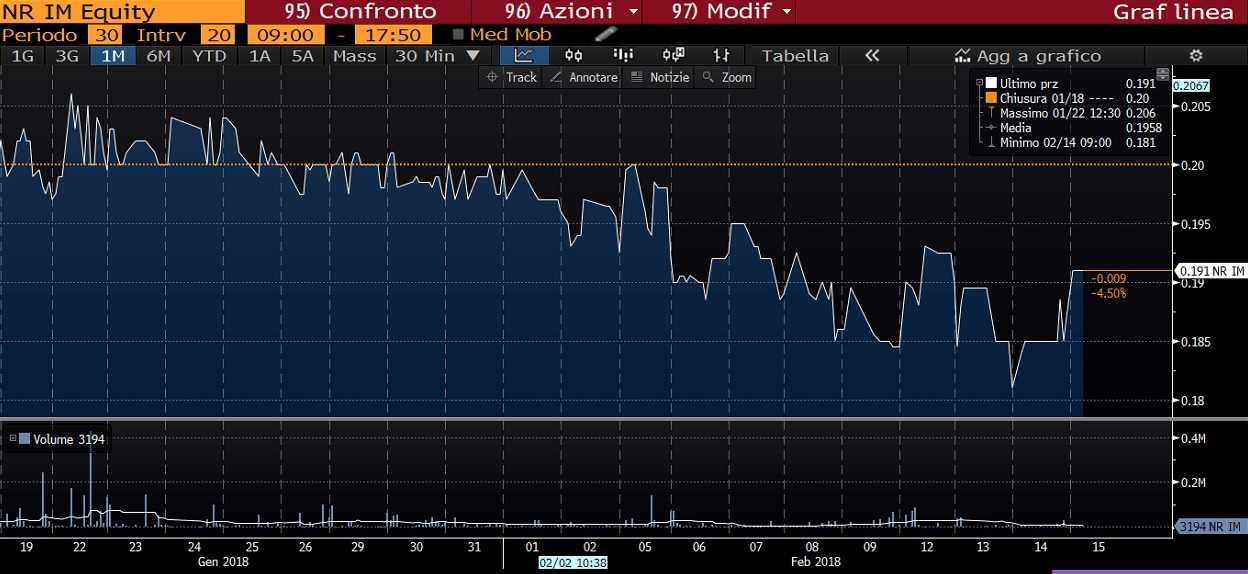Screen dimensions: 1248x574
Task: Select the 6M time range tab
Action: pos(158,56)
